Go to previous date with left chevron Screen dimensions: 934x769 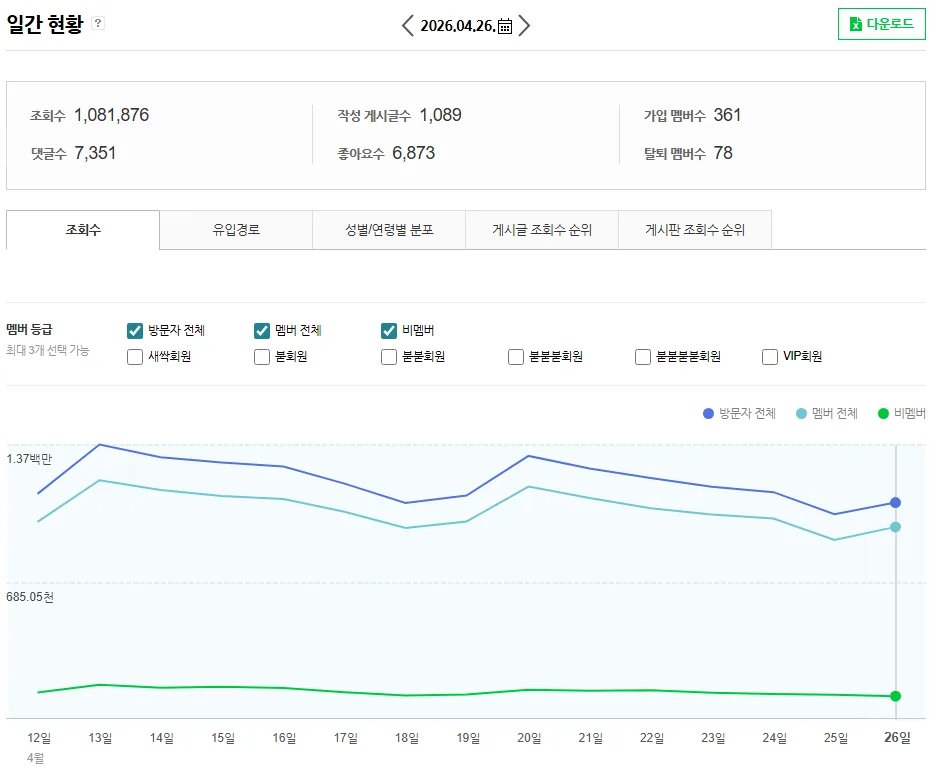pos(407,26)
